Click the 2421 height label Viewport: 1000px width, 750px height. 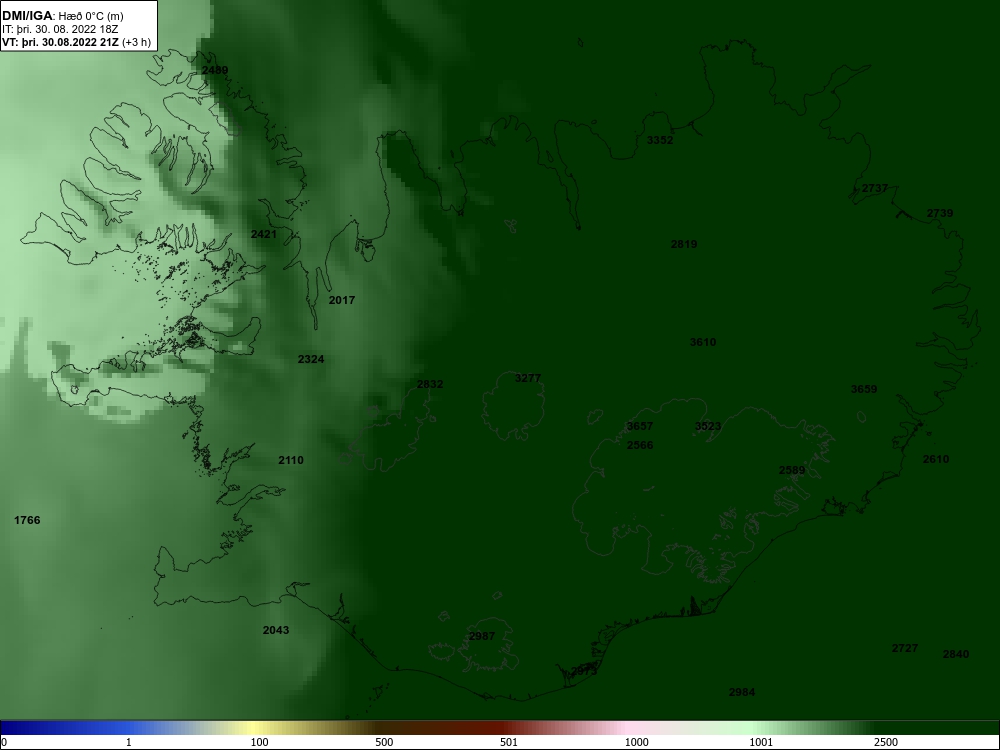(x=264, y=234)
